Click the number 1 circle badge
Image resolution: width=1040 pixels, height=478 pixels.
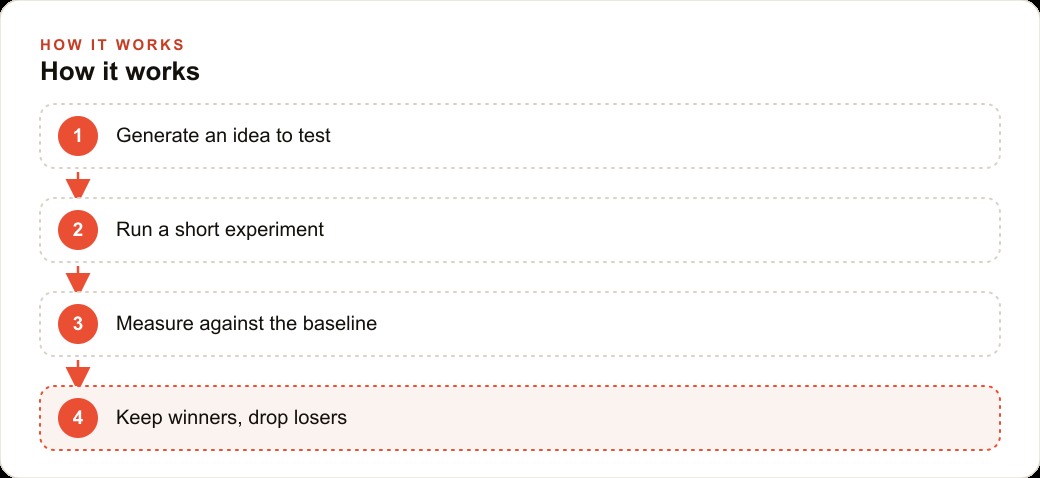[78, 136]
